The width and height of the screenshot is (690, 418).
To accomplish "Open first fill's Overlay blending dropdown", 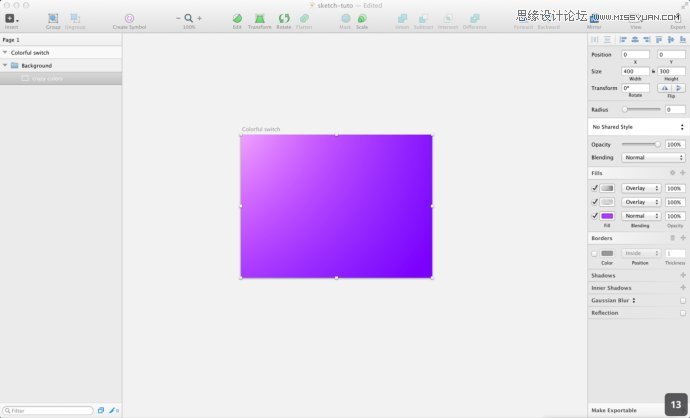I will 641,188.
